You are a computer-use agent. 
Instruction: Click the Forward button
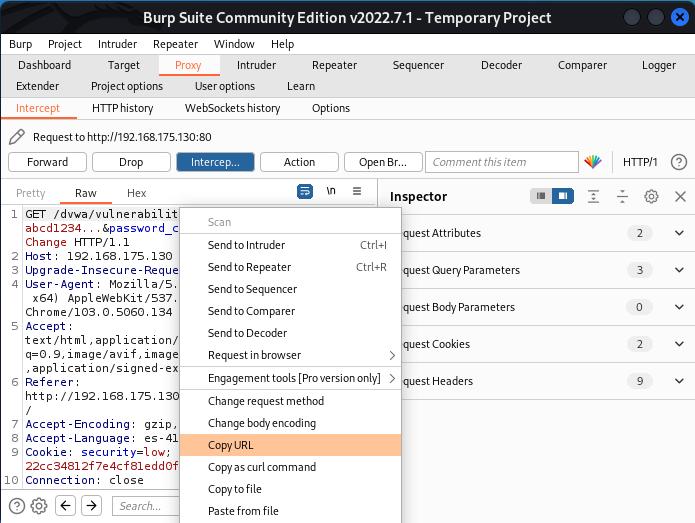[x=47, y=162]
